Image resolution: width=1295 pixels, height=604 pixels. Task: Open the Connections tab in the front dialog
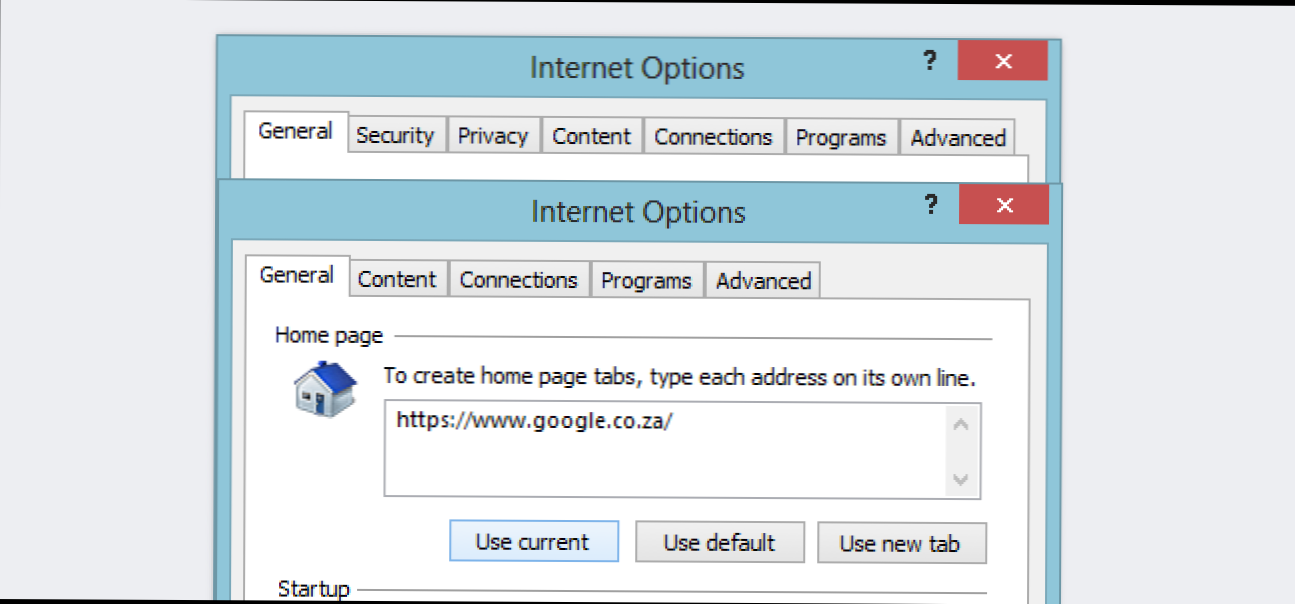(518, 280)
